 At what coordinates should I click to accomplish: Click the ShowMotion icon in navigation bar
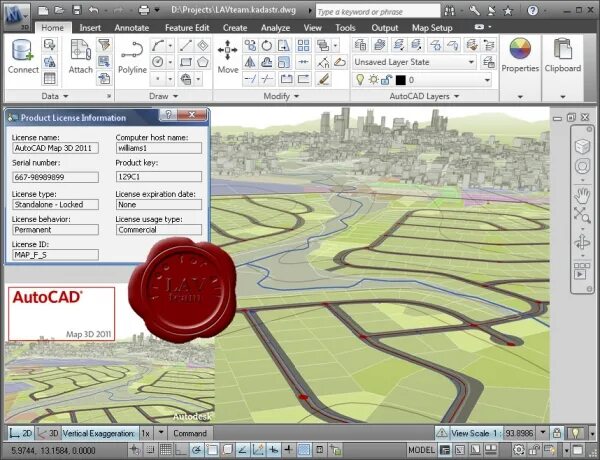(x=581, y=271)
